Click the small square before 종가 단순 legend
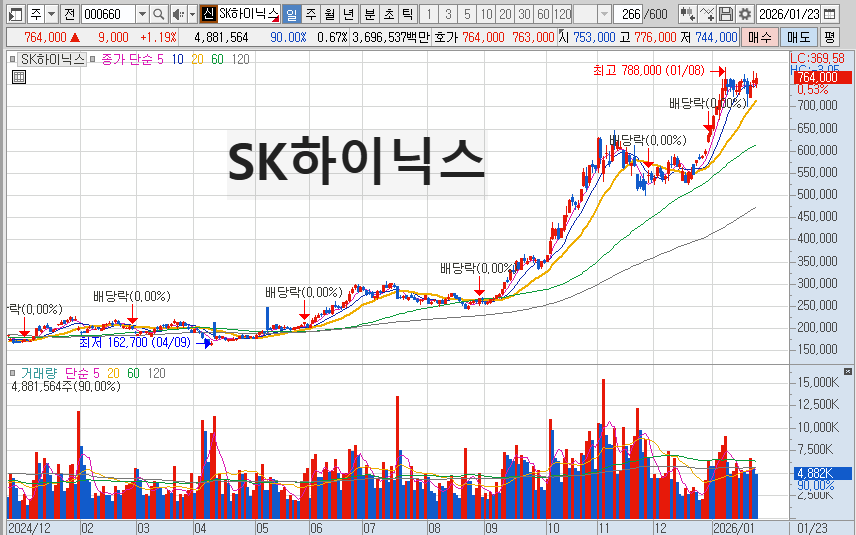The height and width of the screenshot is (535, 856). pyautogui.click(x=93, y=59)
